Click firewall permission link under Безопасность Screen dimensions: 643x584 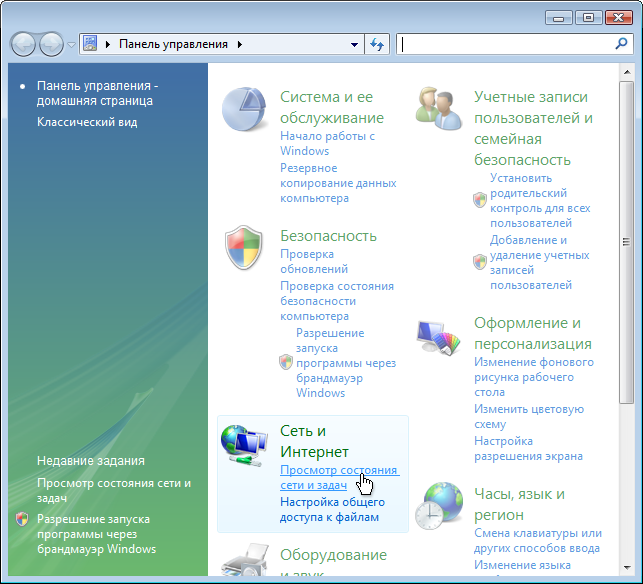[x=346, y=363]
